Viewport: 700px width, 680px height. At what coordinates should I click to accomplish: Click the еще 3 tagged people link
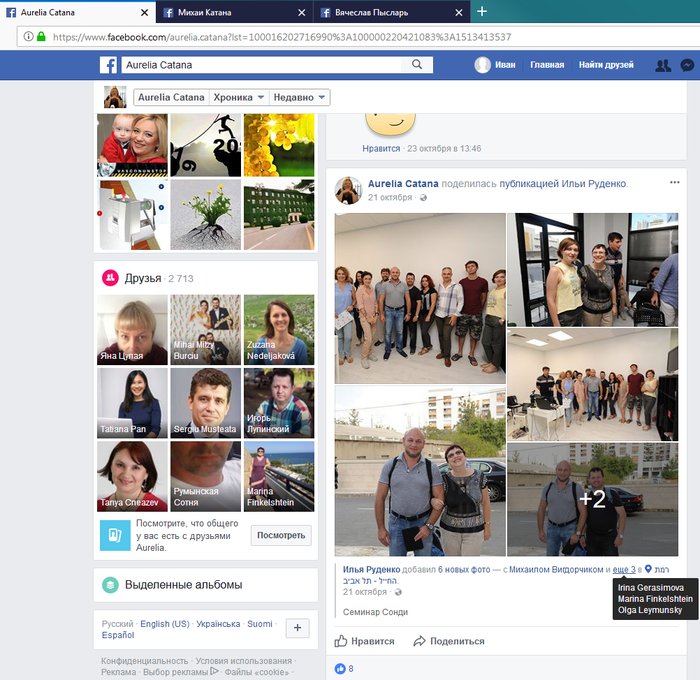[624, 569]
